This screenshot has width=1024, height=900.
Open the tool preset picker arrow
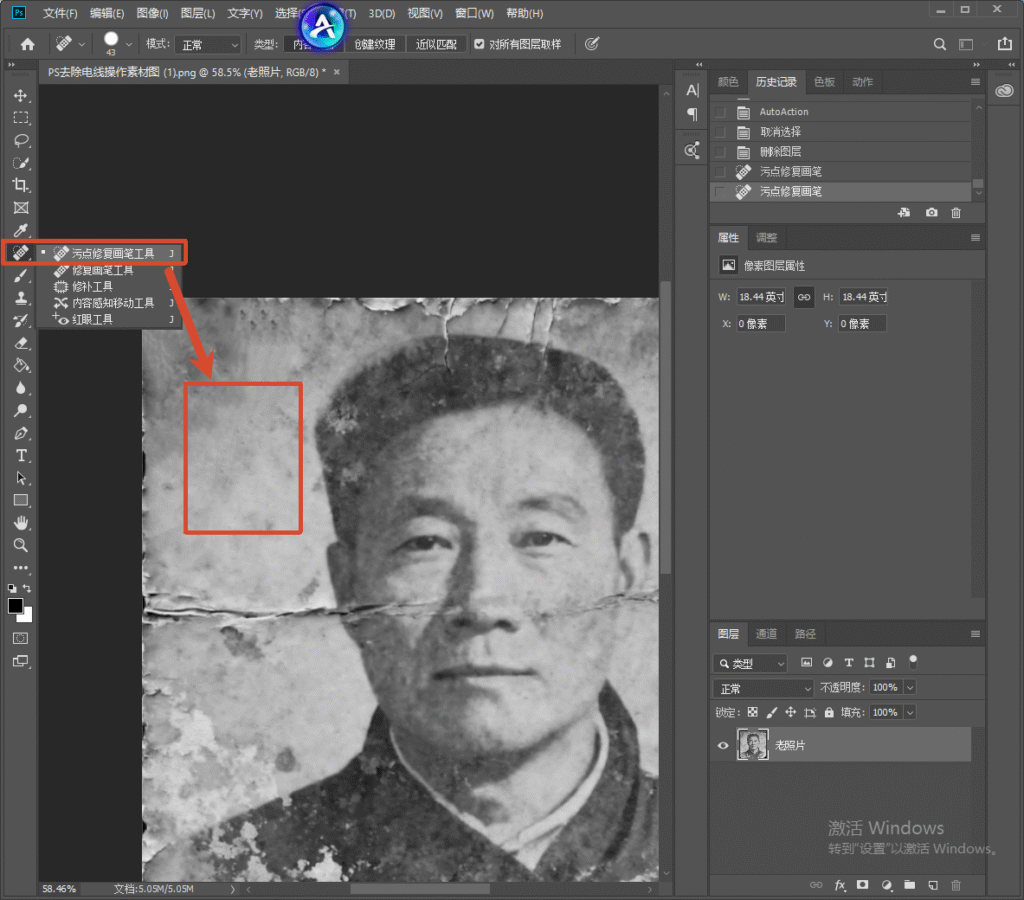coord(82,44)
